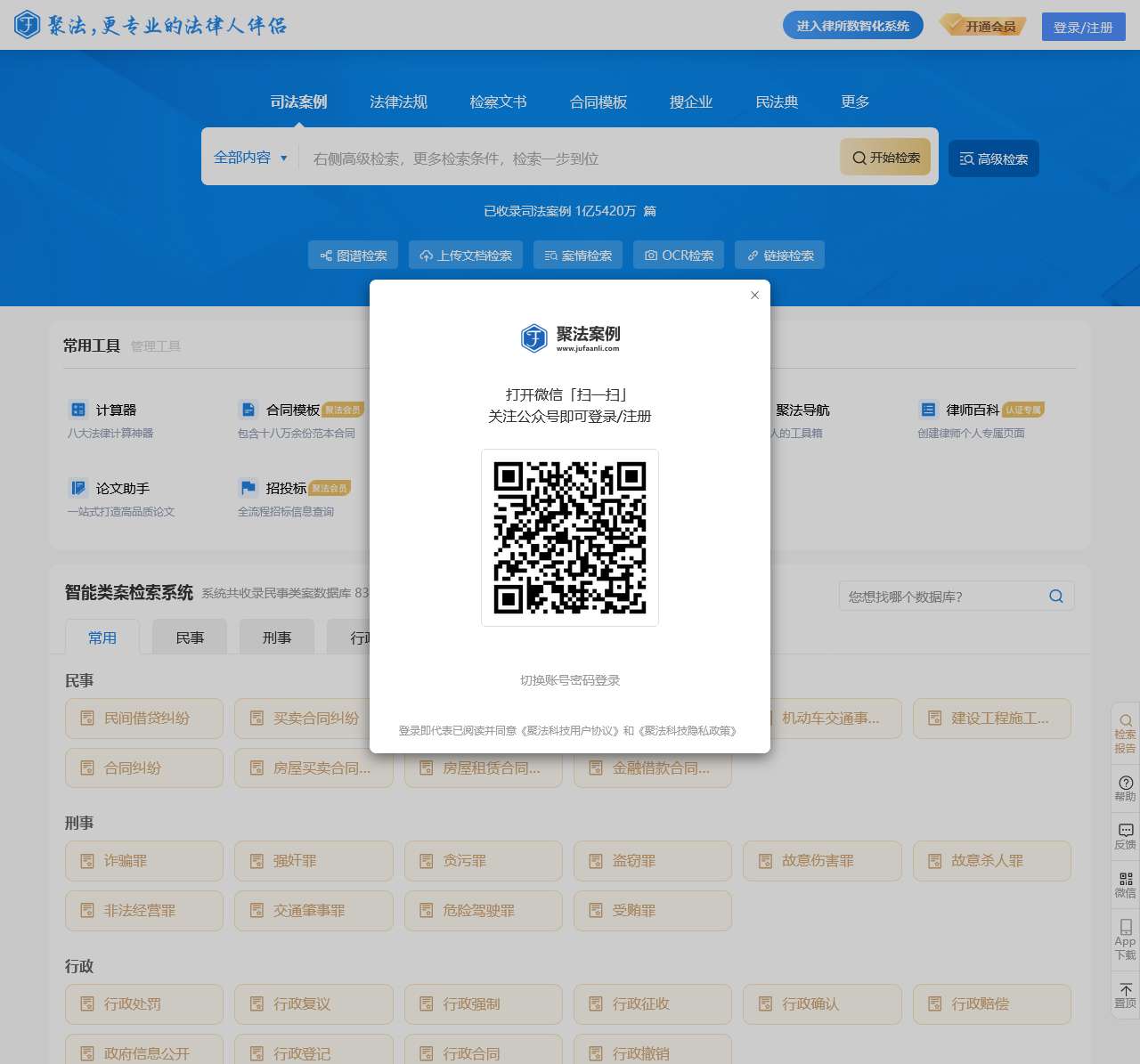The width and height of the screenshot is (1140, 1064).
Task: Click the database search magnifier icon
Action: click(x=1056, y=597)
